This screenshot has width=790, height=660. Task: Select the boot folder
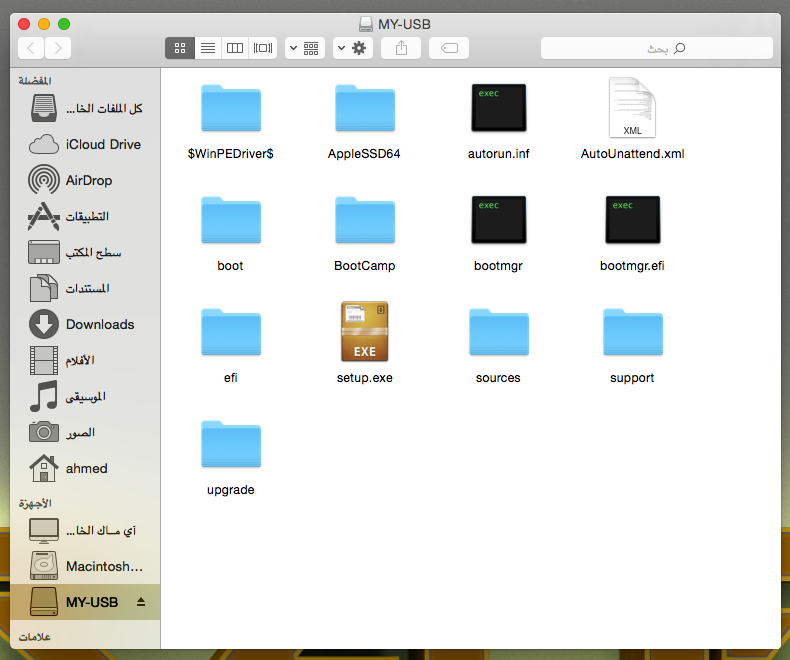(x=231, y=220)
